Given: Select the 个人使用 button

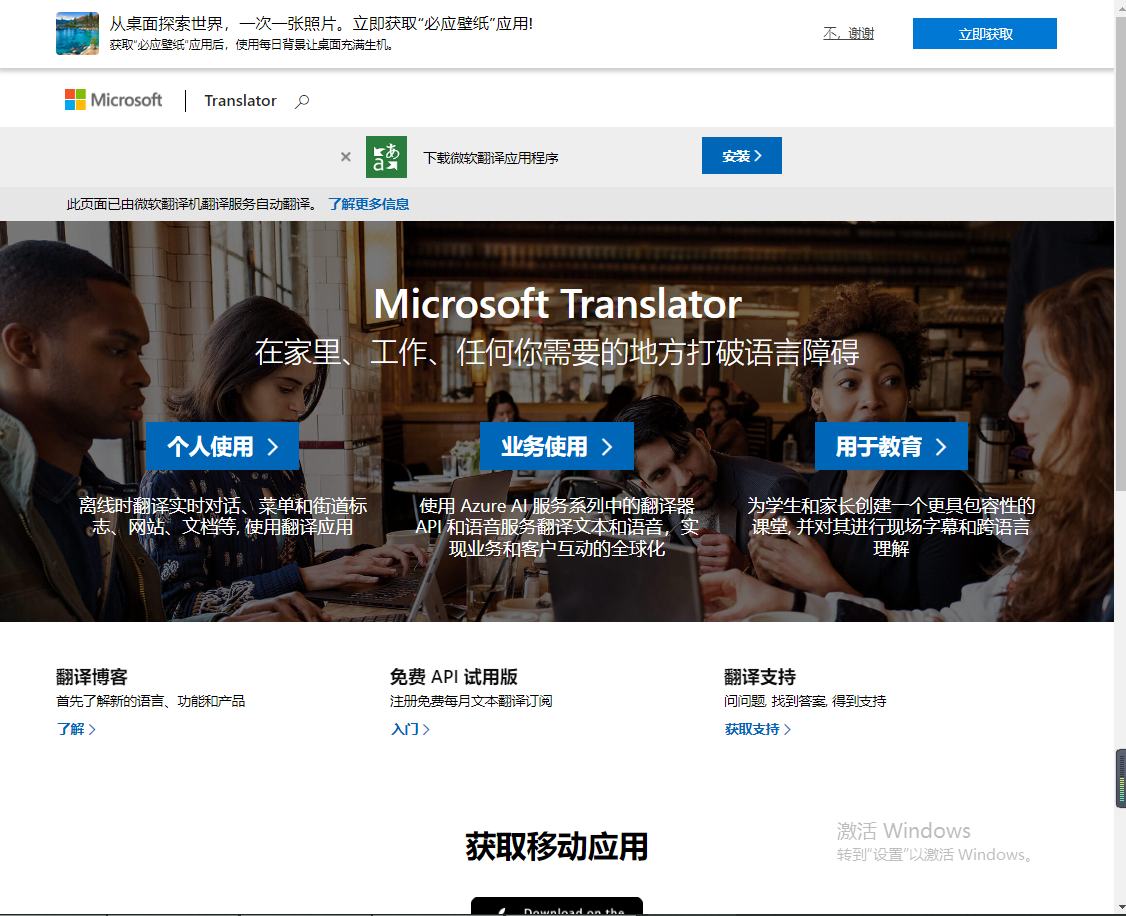Looking at the screenshot, I should 223,447.
